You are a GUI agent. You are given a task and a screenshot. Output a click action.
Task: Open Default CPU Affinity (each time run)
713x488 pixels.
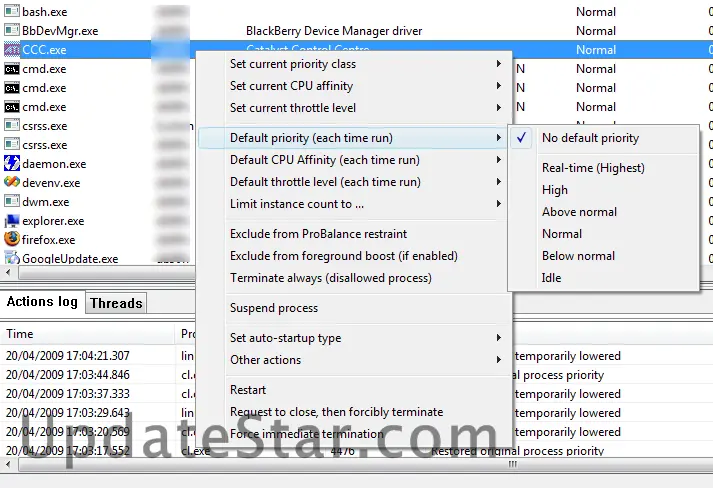355,160
